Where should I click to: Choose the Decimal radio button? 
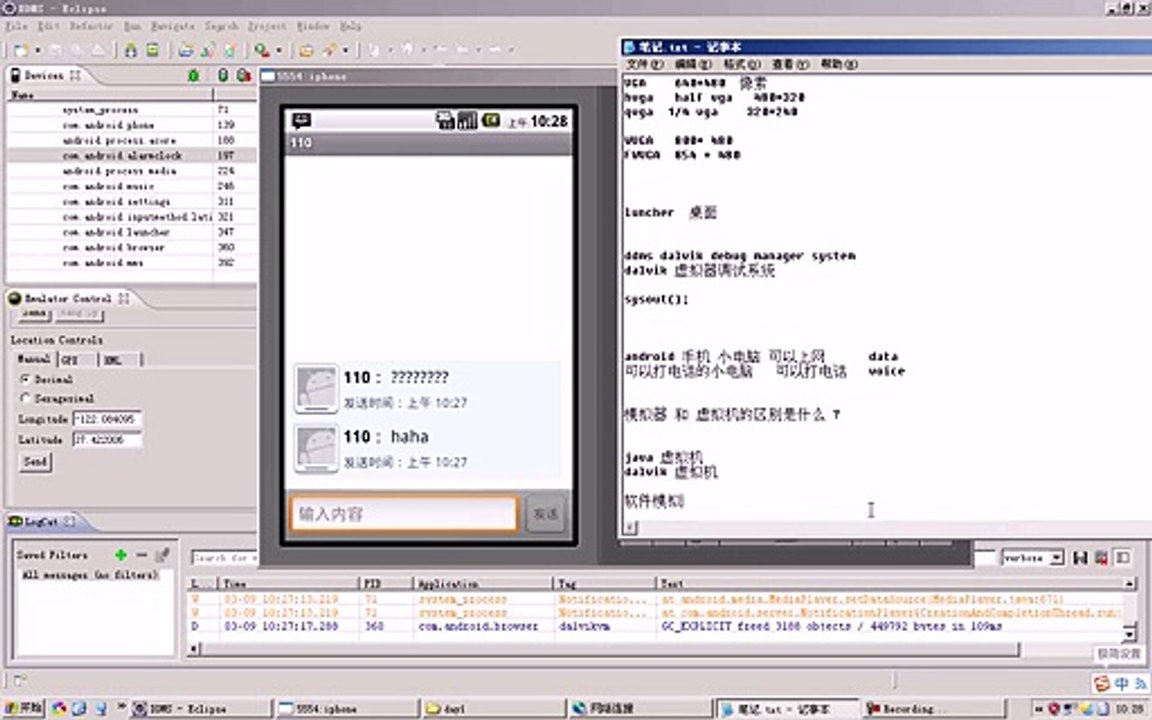tap(26, 379)
